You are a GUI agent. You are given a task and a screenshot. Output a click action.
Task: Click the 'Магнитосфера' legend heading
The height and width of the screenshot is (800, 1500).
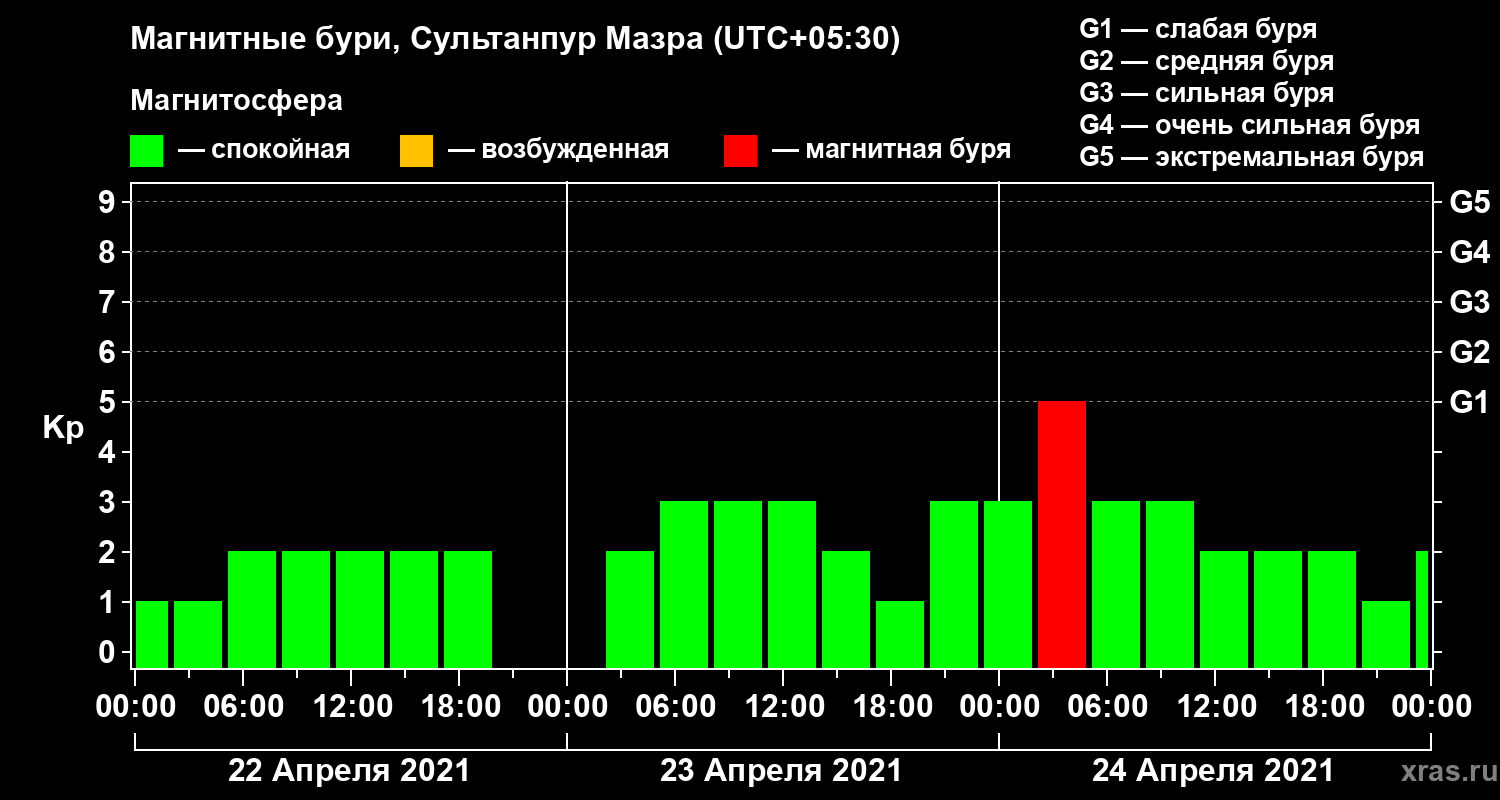click(237, 101)
